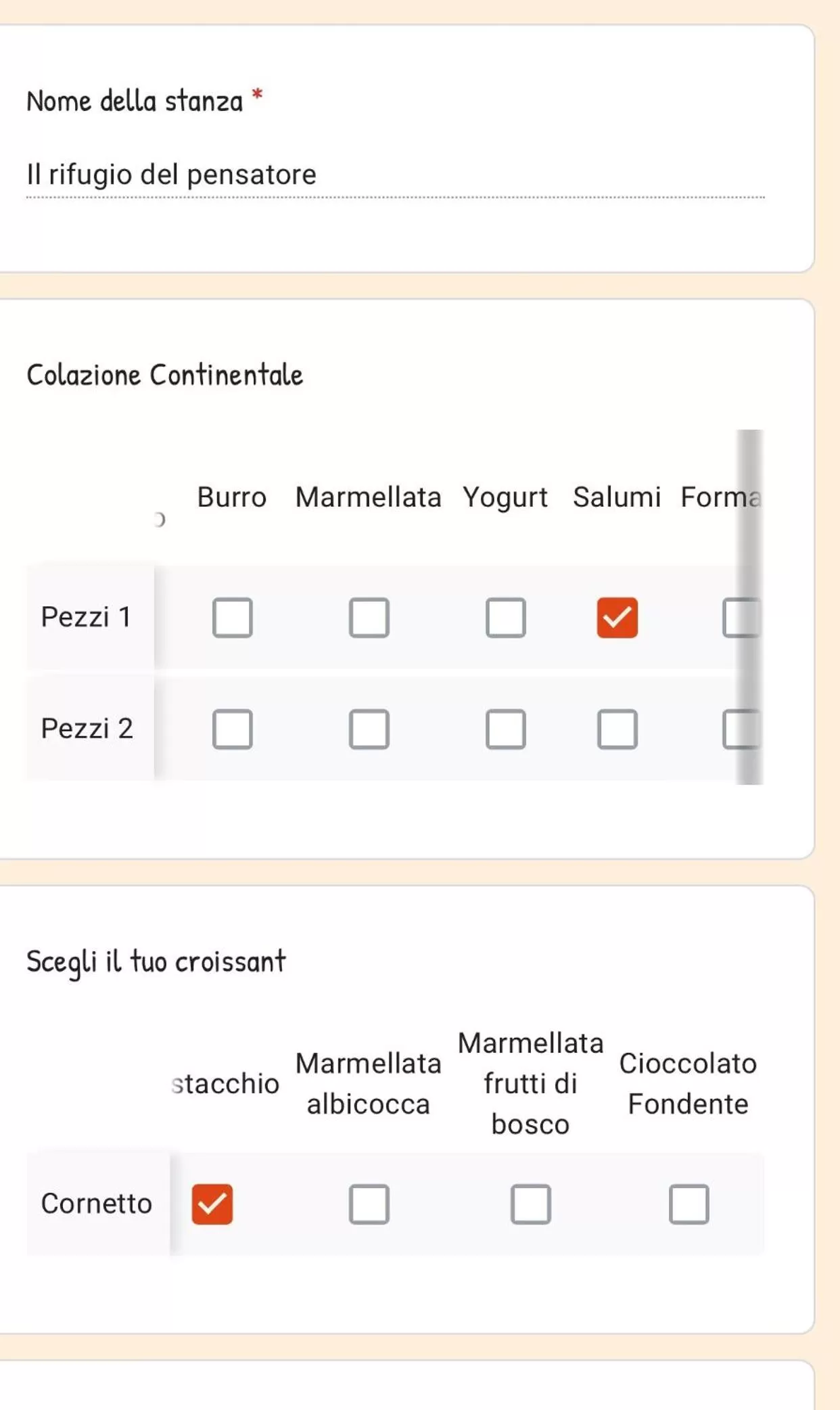The height and width of the screenshot is (1410, 840).
Task: Tick Salumi in the Pezzi 2 row
Action: point(617,729)
